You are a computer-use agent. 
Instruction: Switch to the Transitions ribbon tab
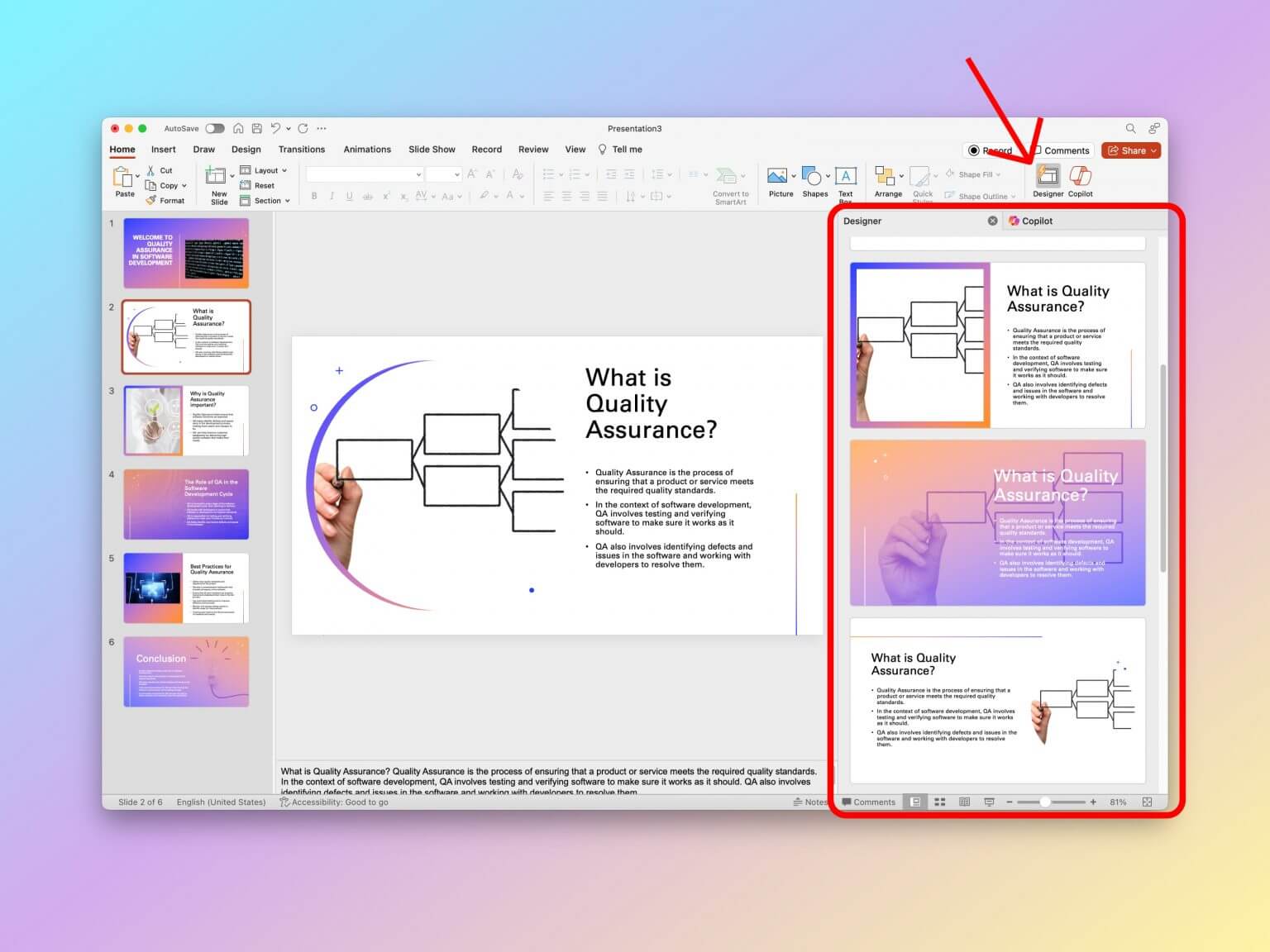[301, 150]
